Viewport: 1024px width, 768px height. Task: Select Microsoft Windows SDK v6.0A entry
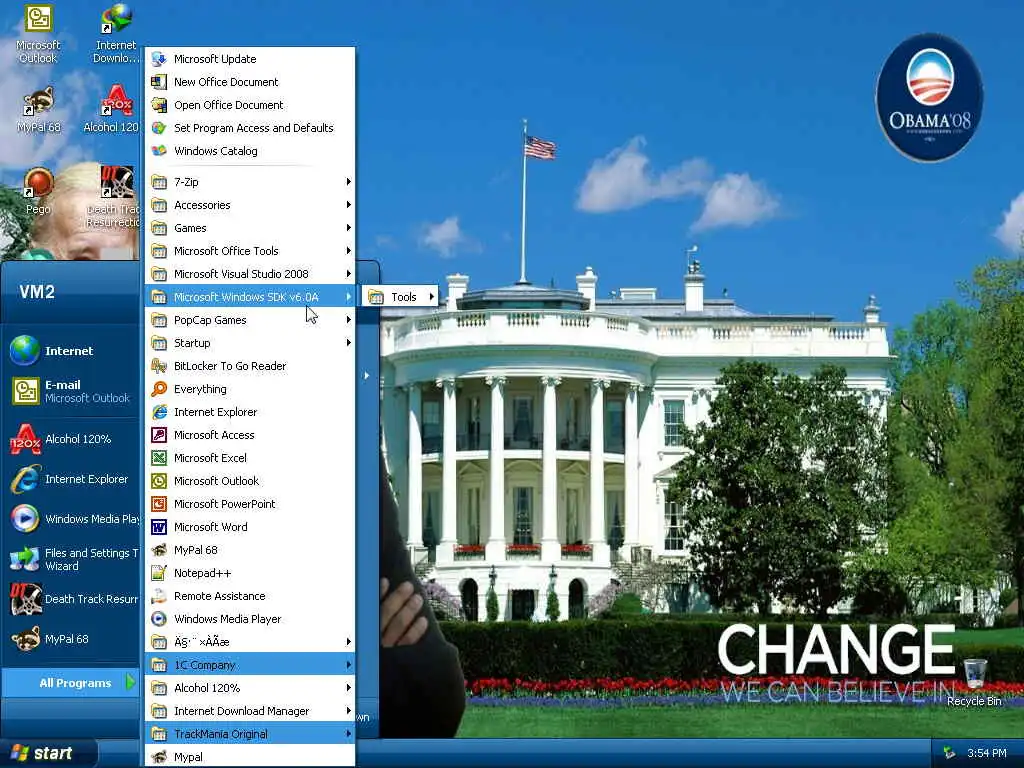click(249, 297)
